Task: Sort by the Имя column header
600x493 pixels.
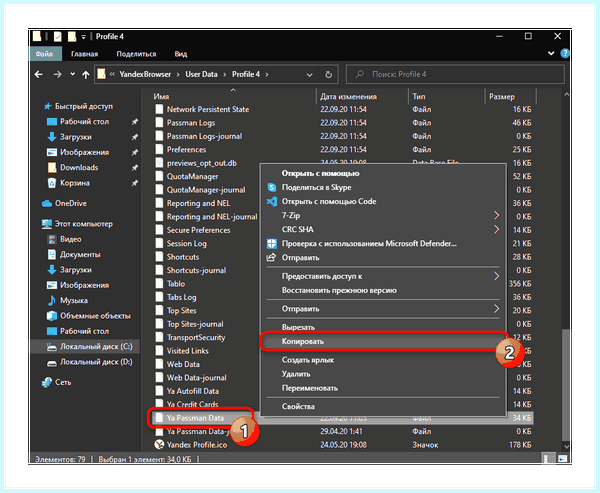Action: 161,96
